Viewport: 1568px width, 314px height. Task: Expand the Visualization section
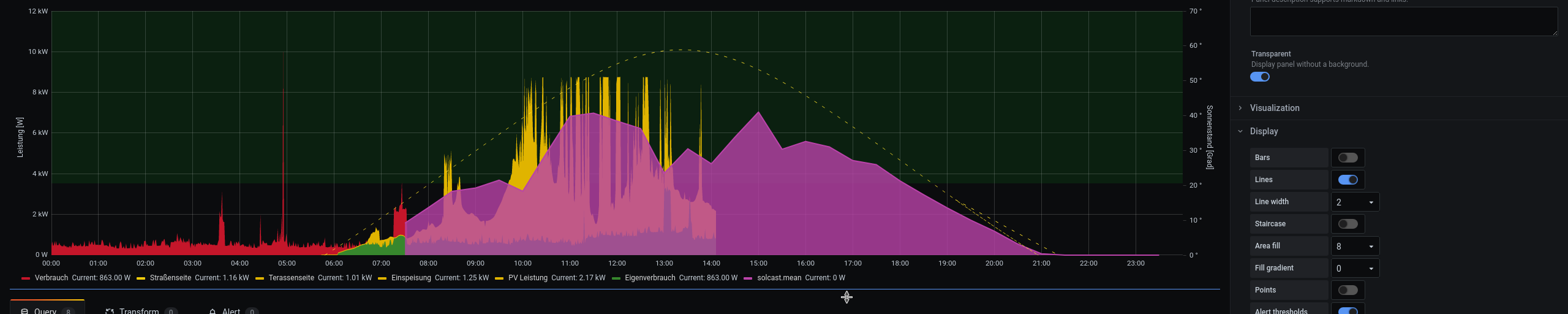[x=1274, y=108]
